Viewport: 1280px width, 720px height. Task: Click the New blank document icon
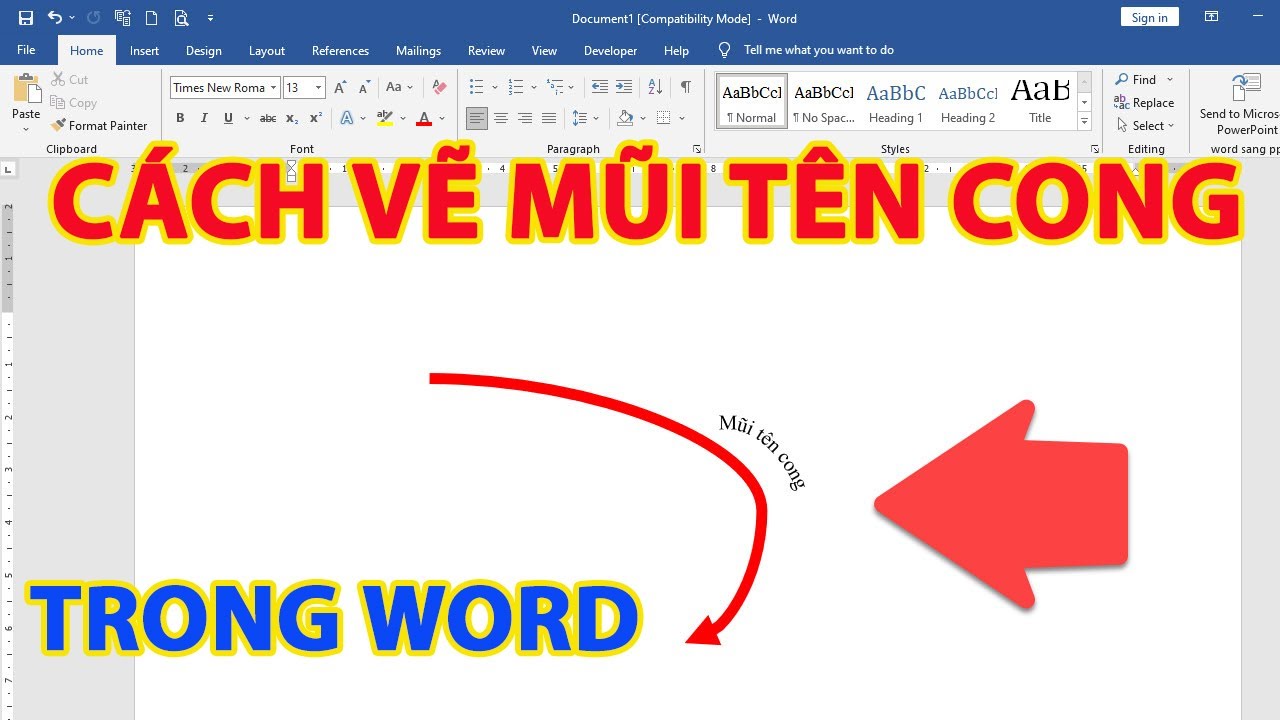click(x=151, y=18)
